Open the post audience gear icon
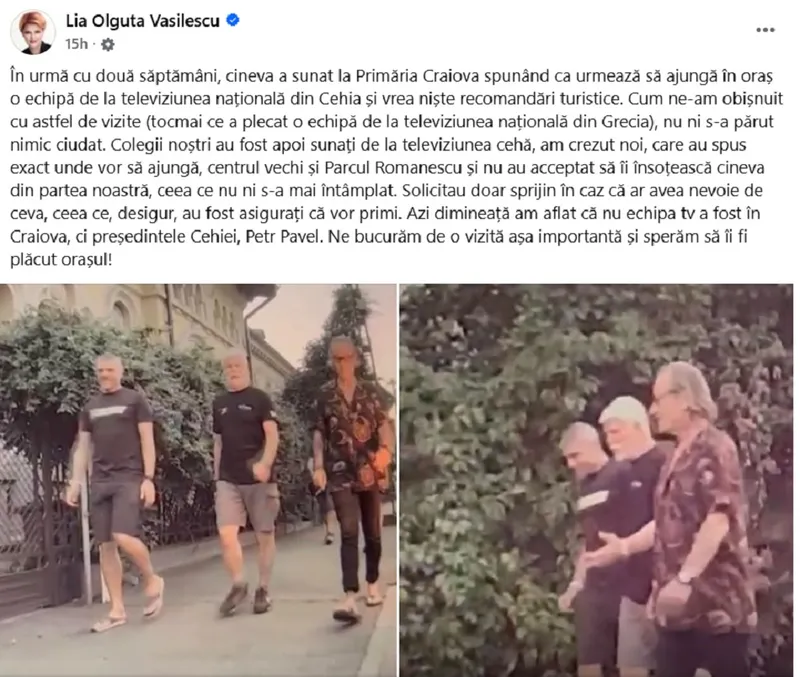This screenshot has width=800, height=677. coord(107,45)
